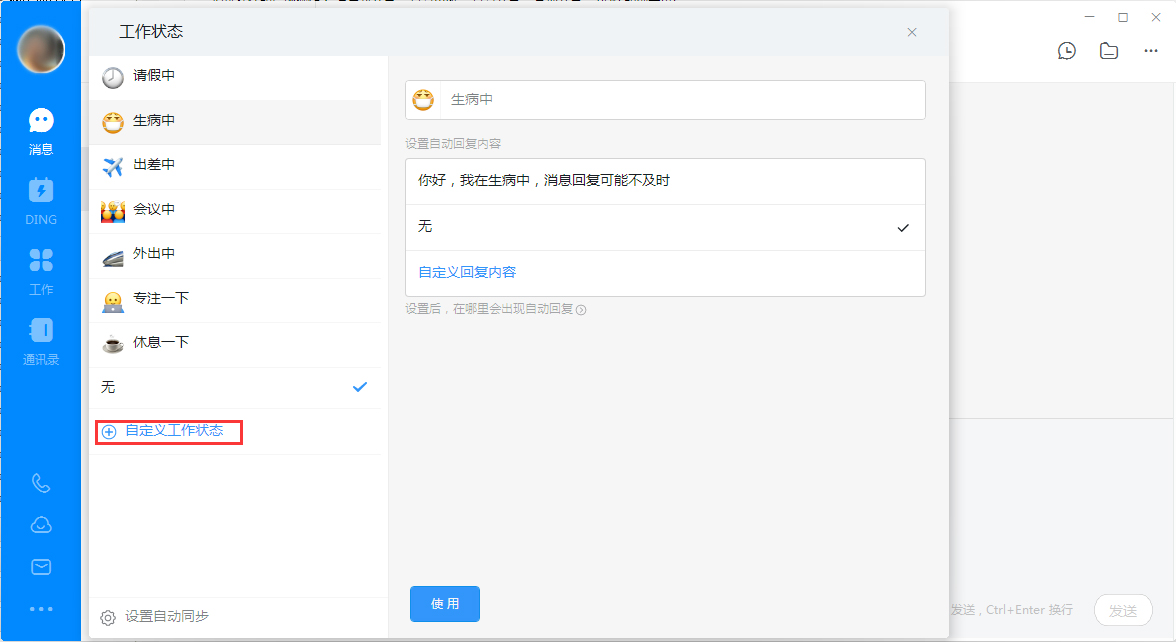Select the DING sidebar icon
1176x642 pixels.
(40, 200)
